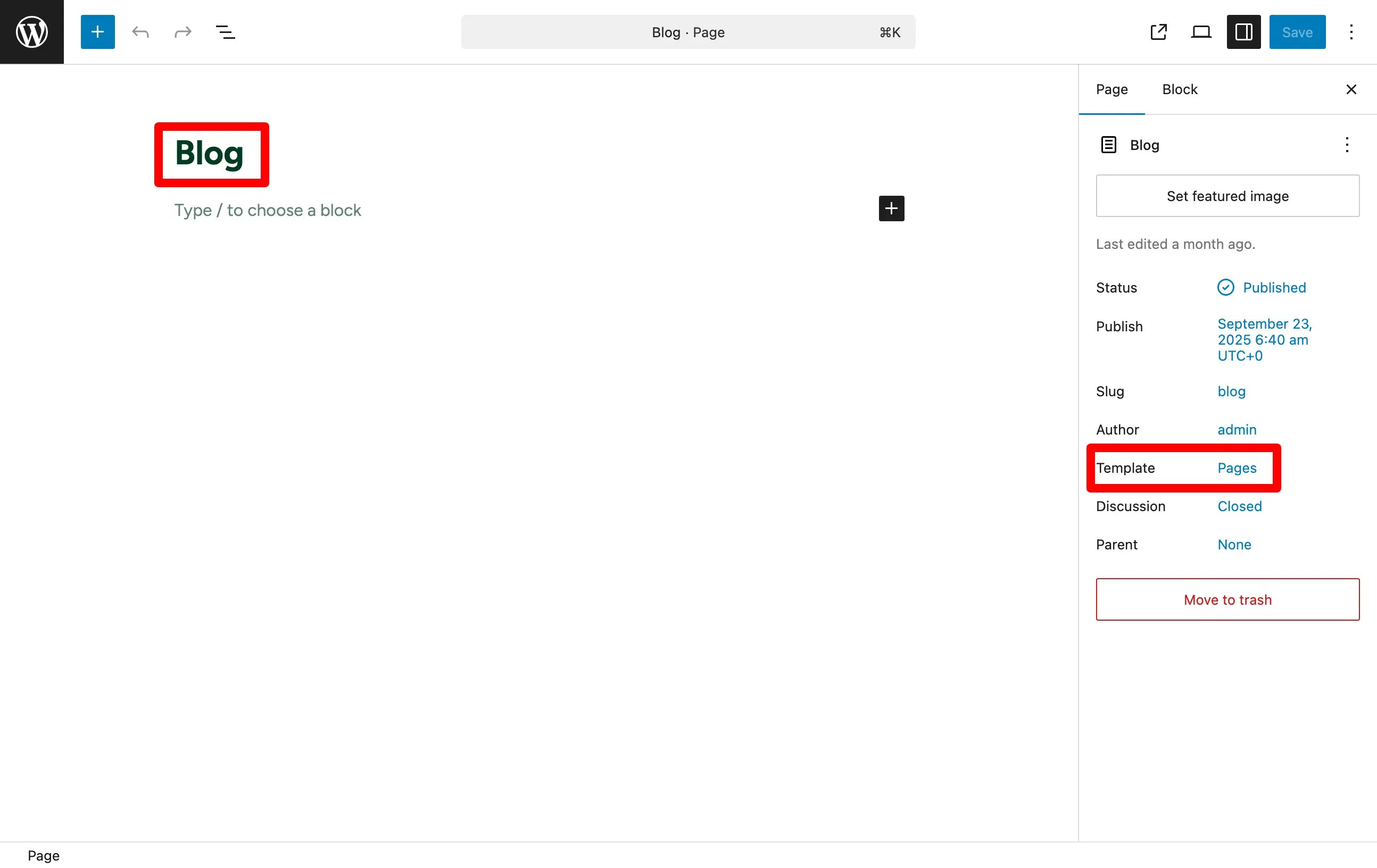Open the top-right Options three-dot menu
The height and width of the screenshot is (868, 1377).
[x=1351, y=32]
